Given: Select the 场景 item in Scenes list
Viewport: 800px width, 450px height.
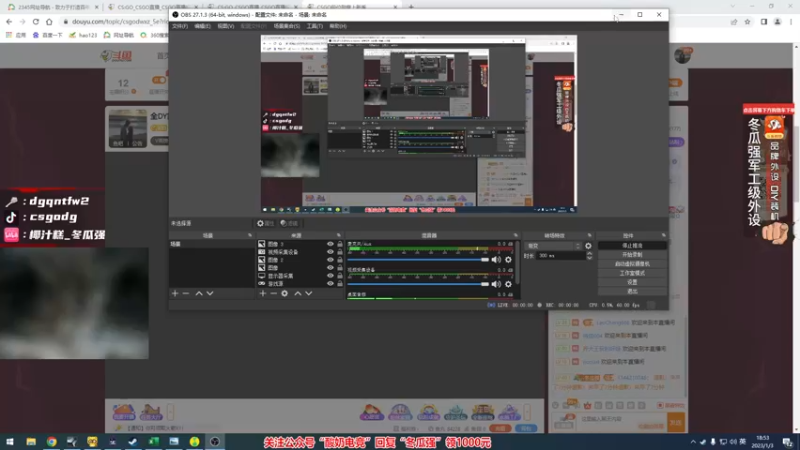Looking at the screenshot, I should pos(212,244).
